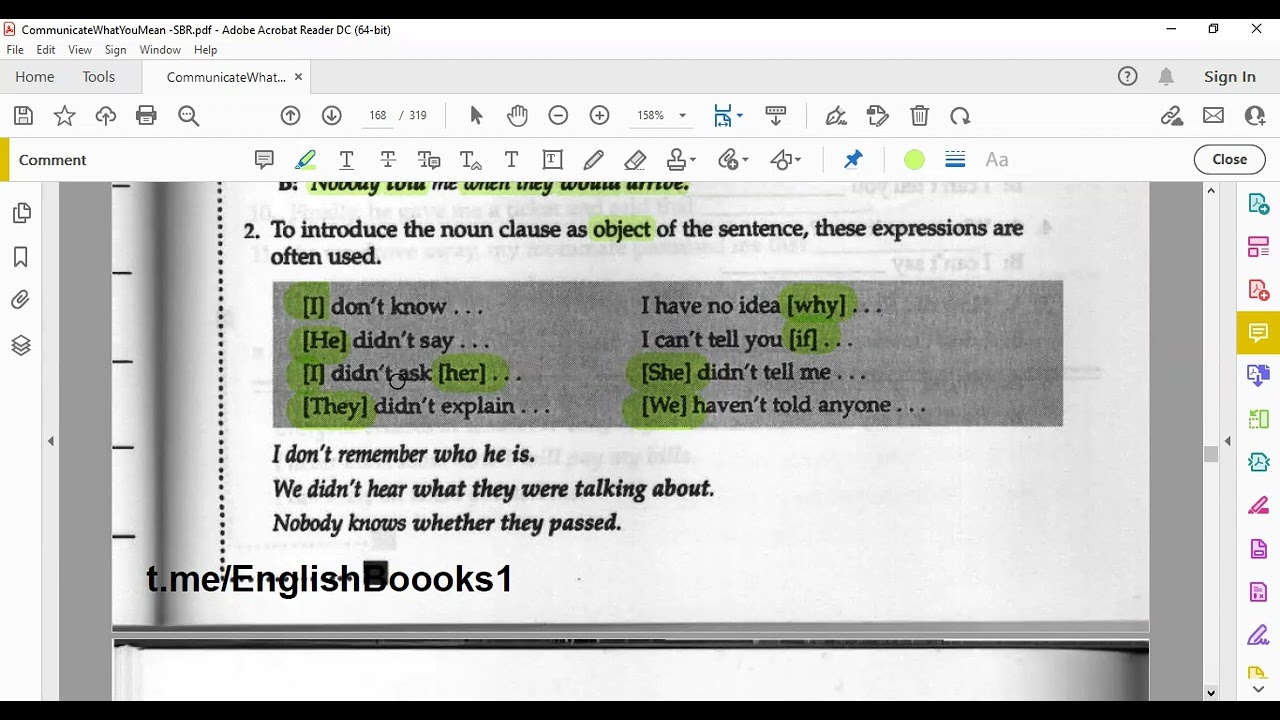Click vertical scrollbar up arrow
Screen dimensions: 1280x720
coord(1211,190)
